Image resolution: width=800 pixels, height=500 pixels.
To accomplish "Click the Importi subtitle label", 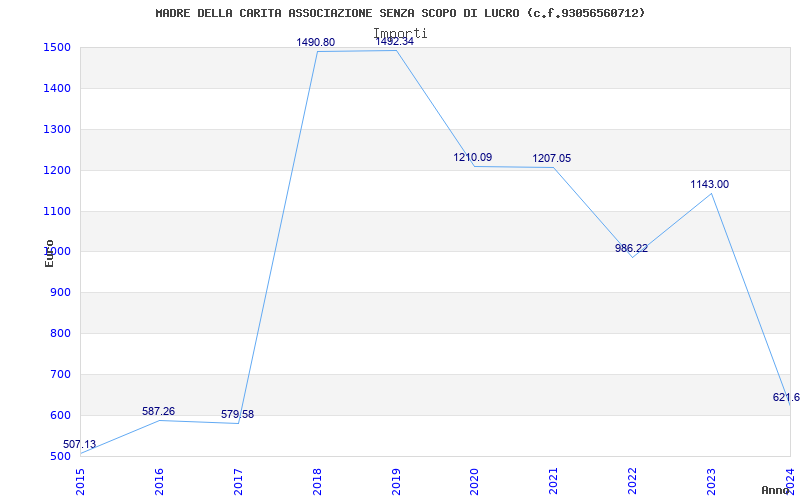I will 401,33.
